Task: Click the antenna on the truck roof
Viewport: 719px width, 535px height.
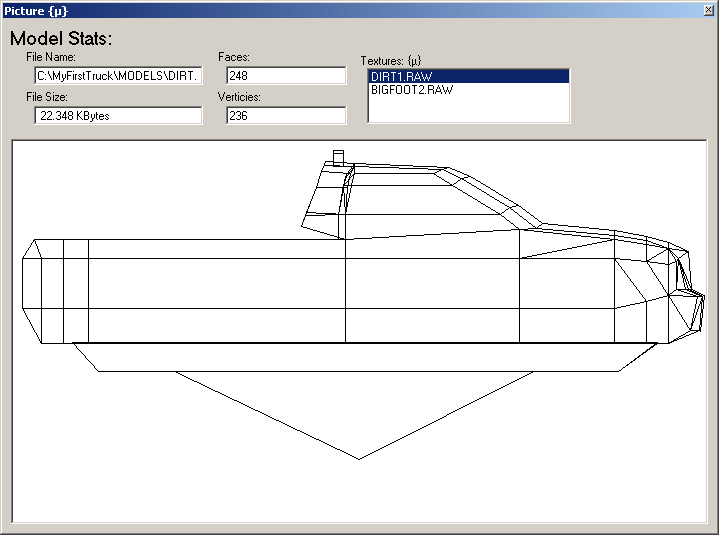Action: pyautogui.click(x=338, y=157)
